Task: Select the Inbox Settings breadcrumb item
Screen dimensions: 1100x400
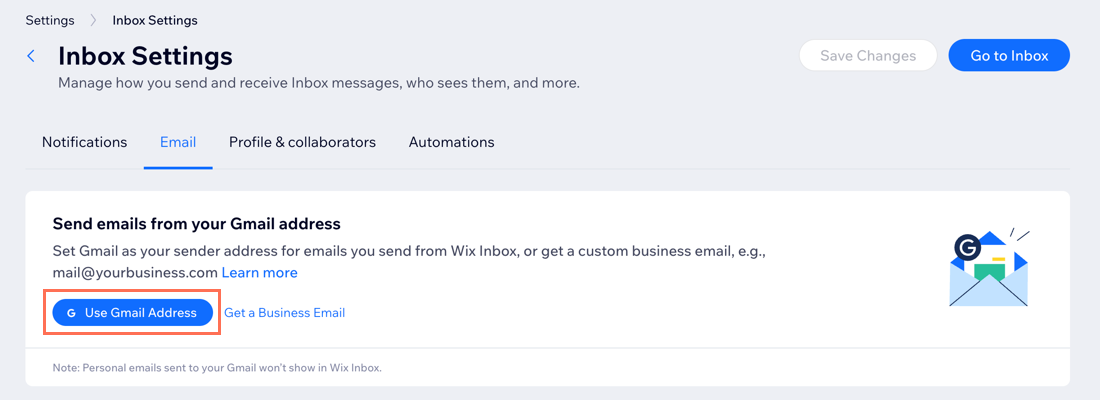Action: (155, 20)
